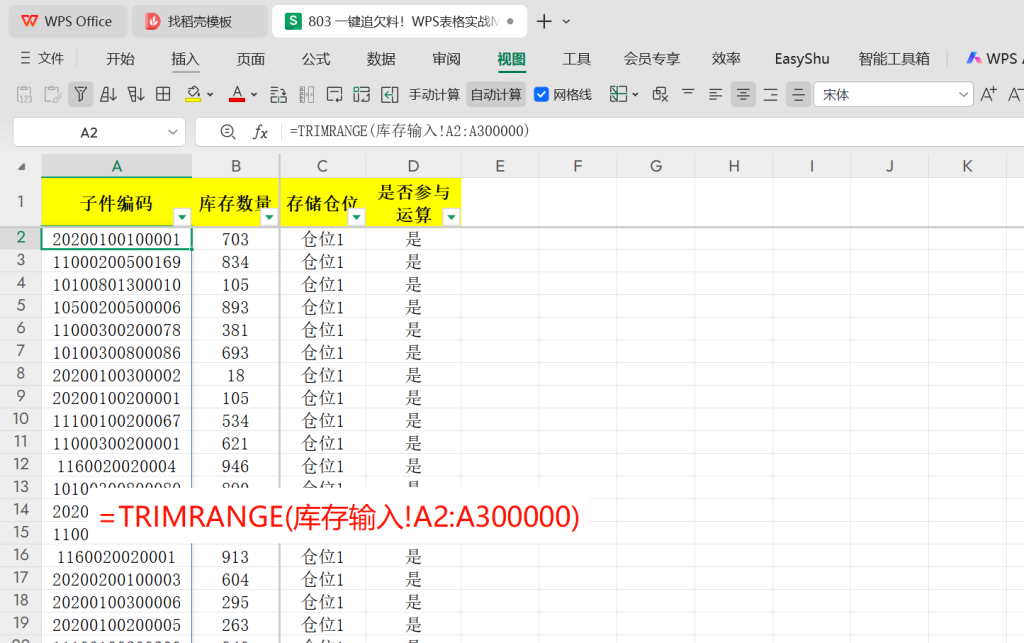Viewport: 1024px width, 643px height.
Task: Click the align left icon
Action: [x=716, y=95]
